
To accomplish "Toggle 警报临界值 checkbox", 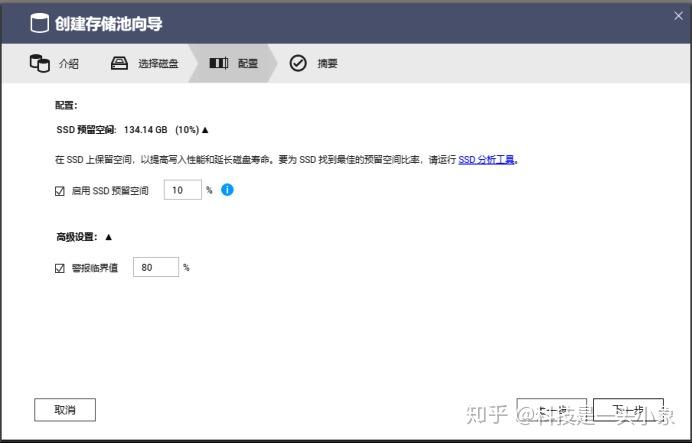I will coord(60,268).
